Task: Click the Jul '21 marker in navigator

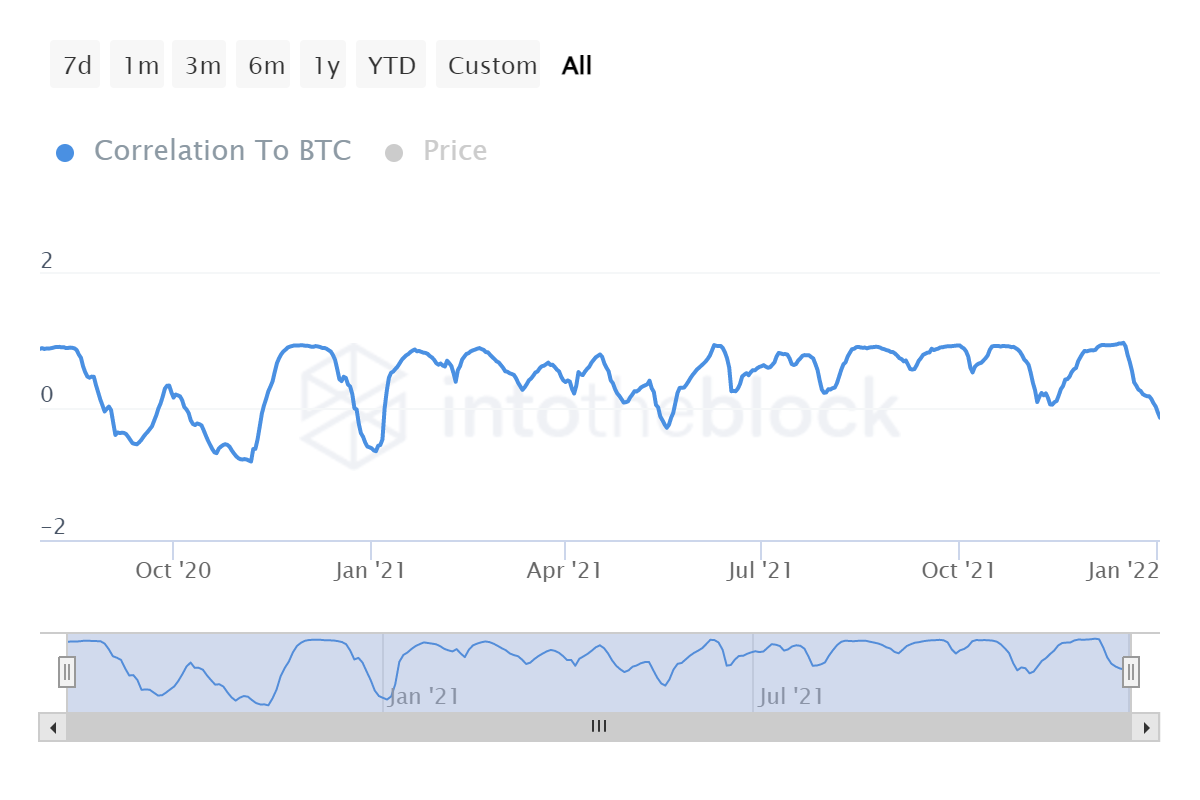Action: (790, 696)
